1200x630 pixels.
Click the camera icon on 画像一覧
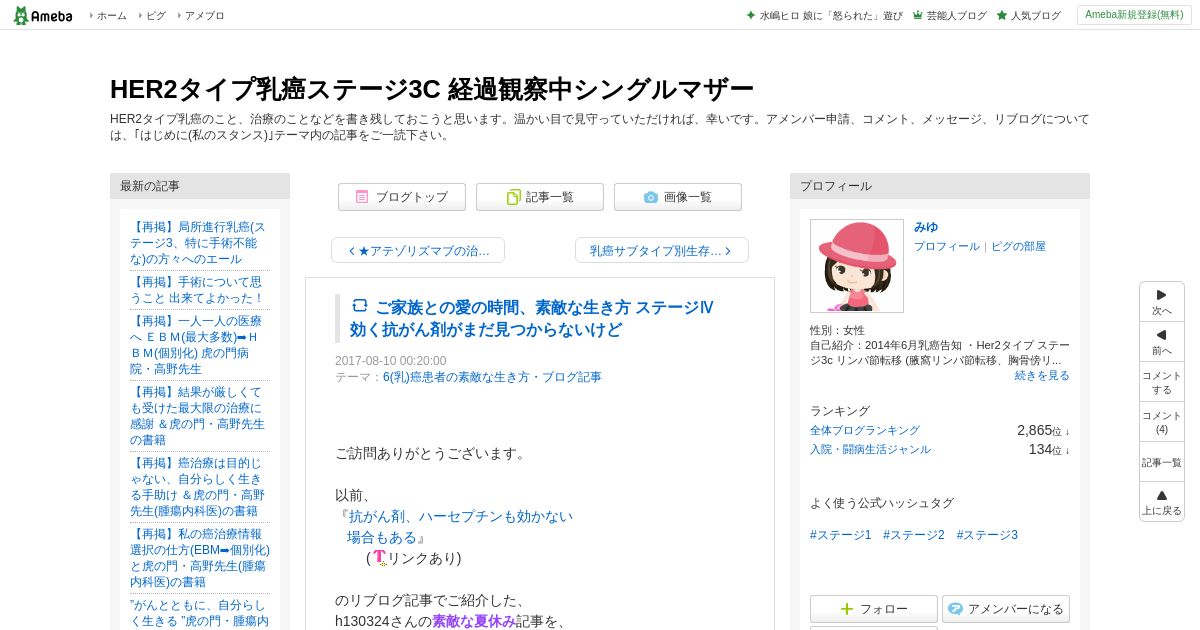651,197
